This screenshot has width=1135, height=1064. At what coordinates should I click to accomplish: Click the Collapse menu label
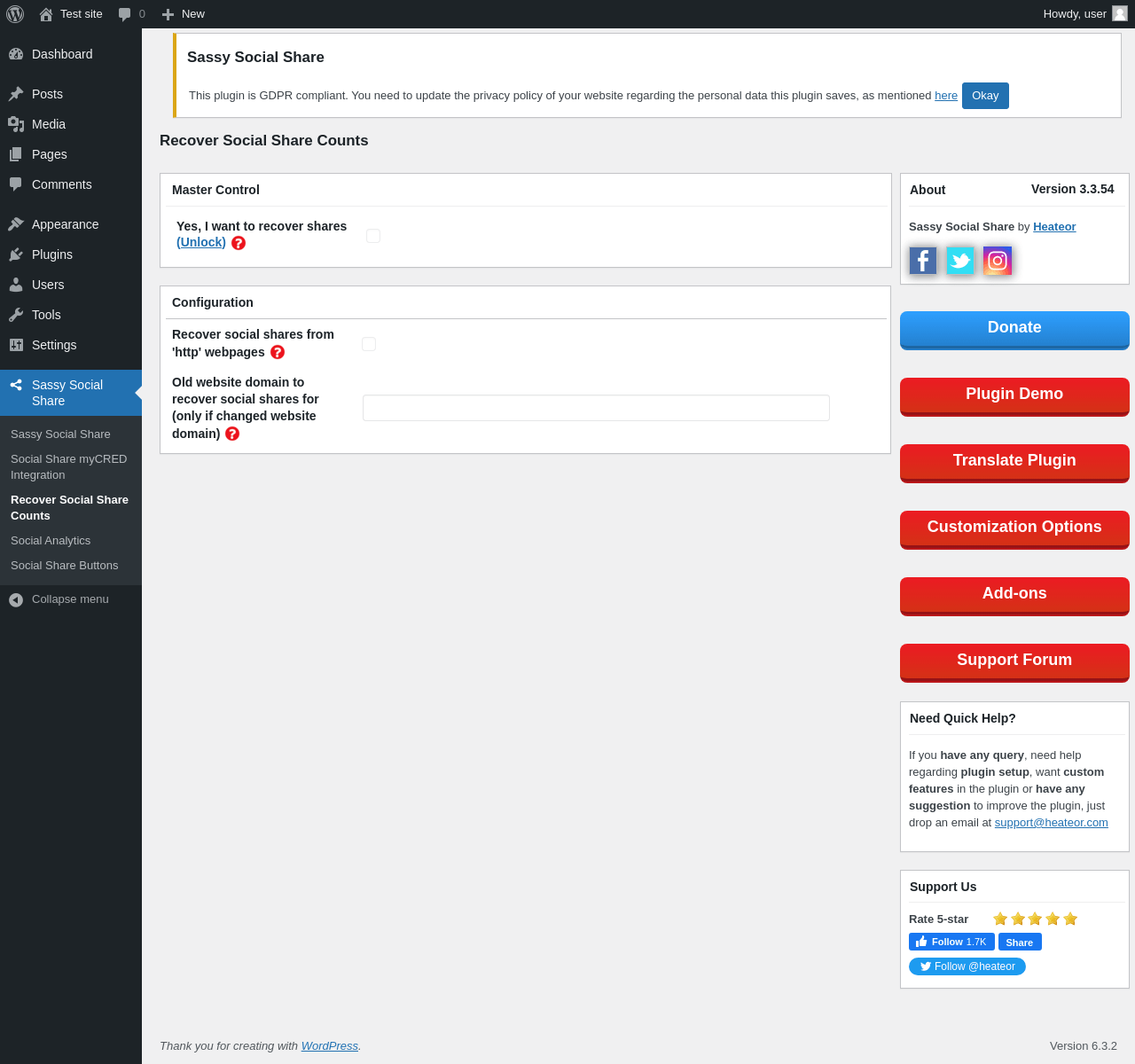pyautogui.click(x=70, y=599)
